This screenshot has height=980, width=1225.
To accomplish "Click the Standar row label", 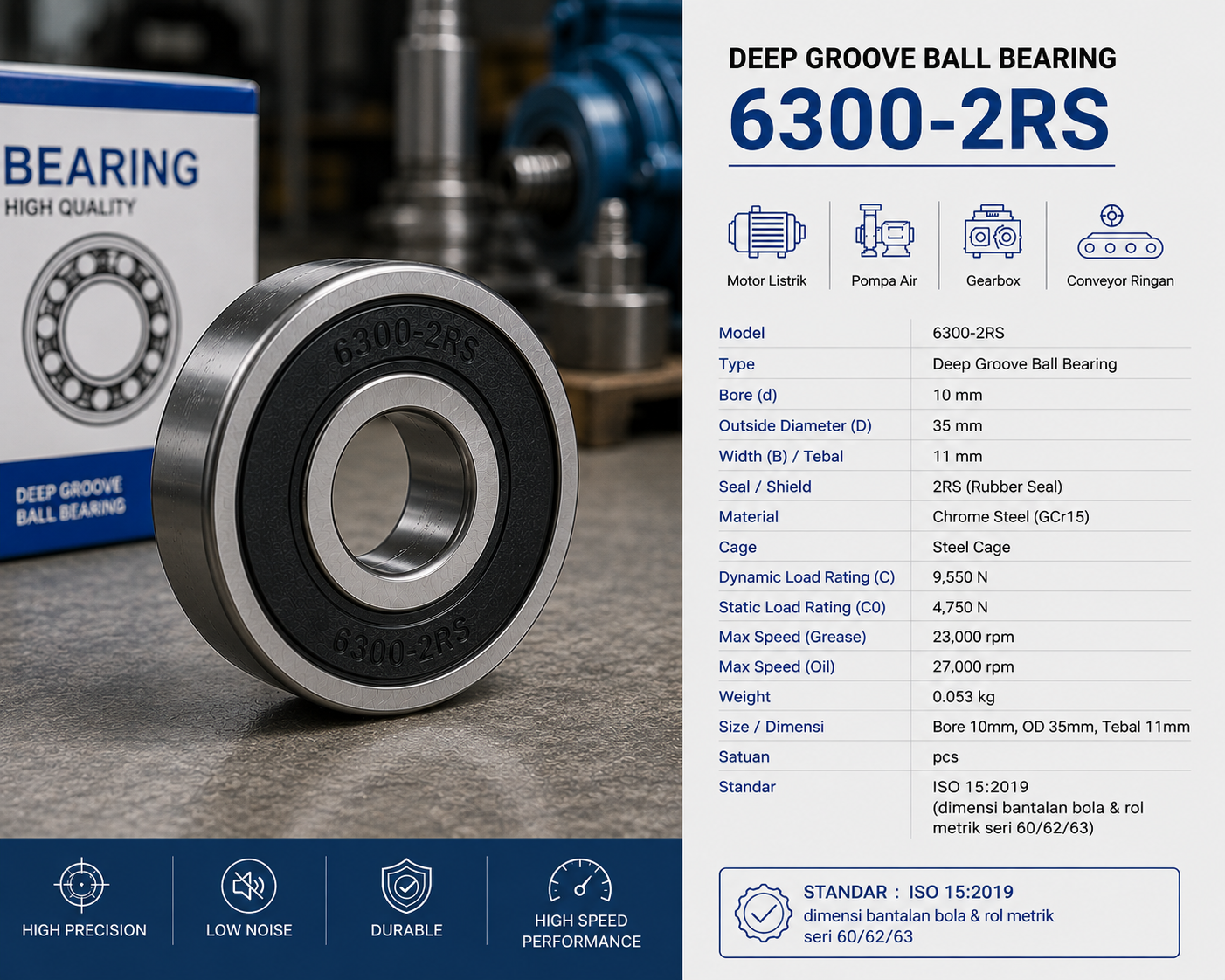I will point(746,787).
